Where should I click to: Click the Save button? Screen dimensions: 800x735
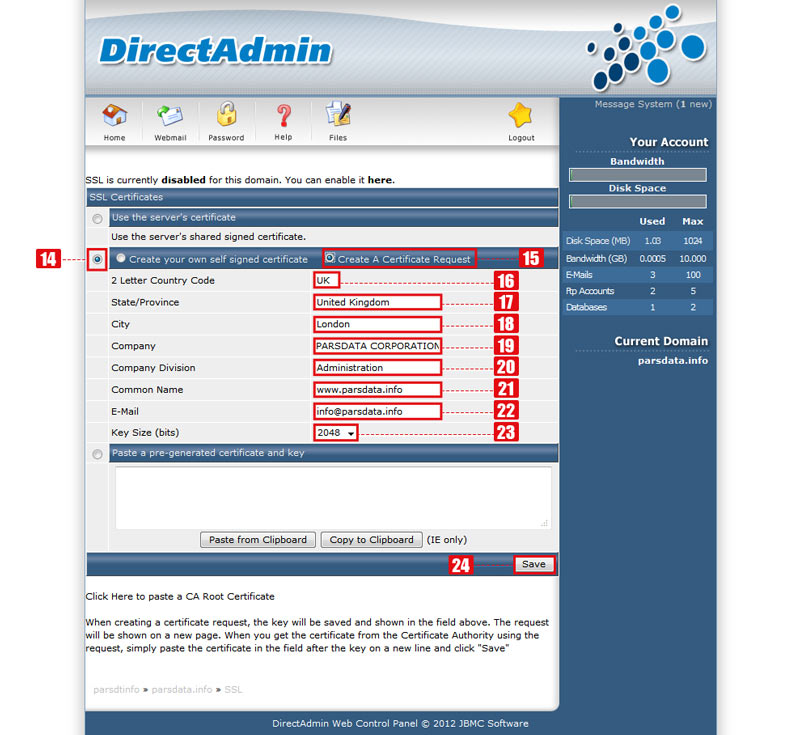point(534,564)
